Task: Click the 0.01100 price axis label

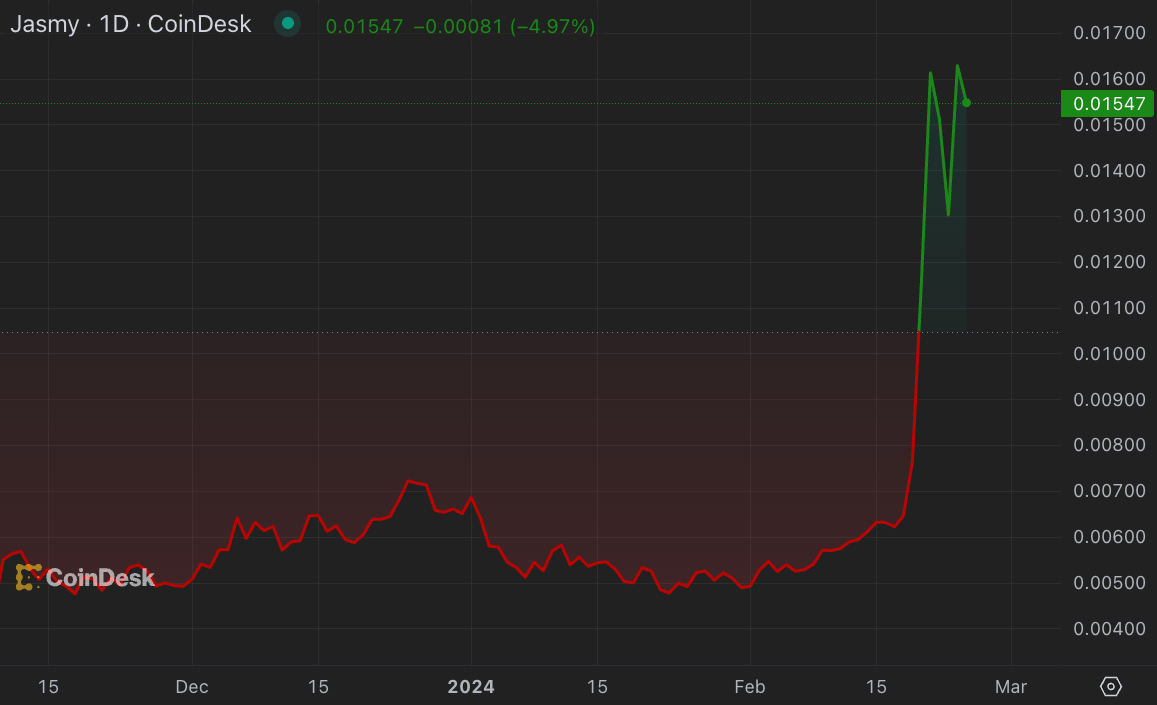Action: tap(1109, 308)
